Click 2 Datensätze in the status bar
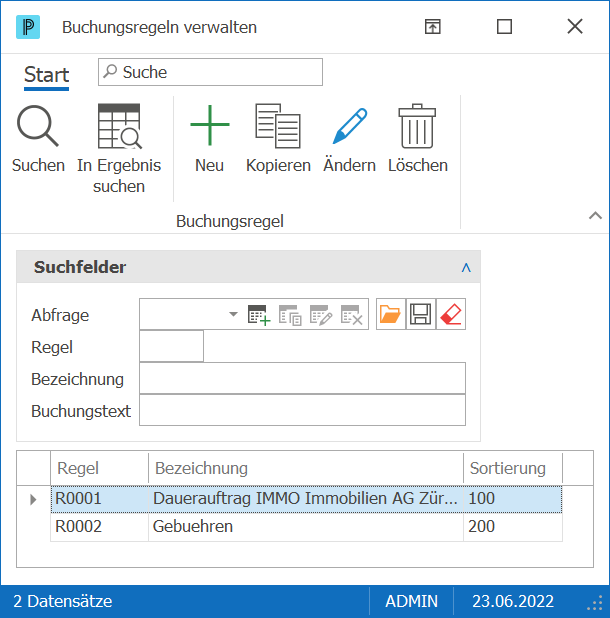Viewport: 610px width, 618px height. click(x=63, y=601)
